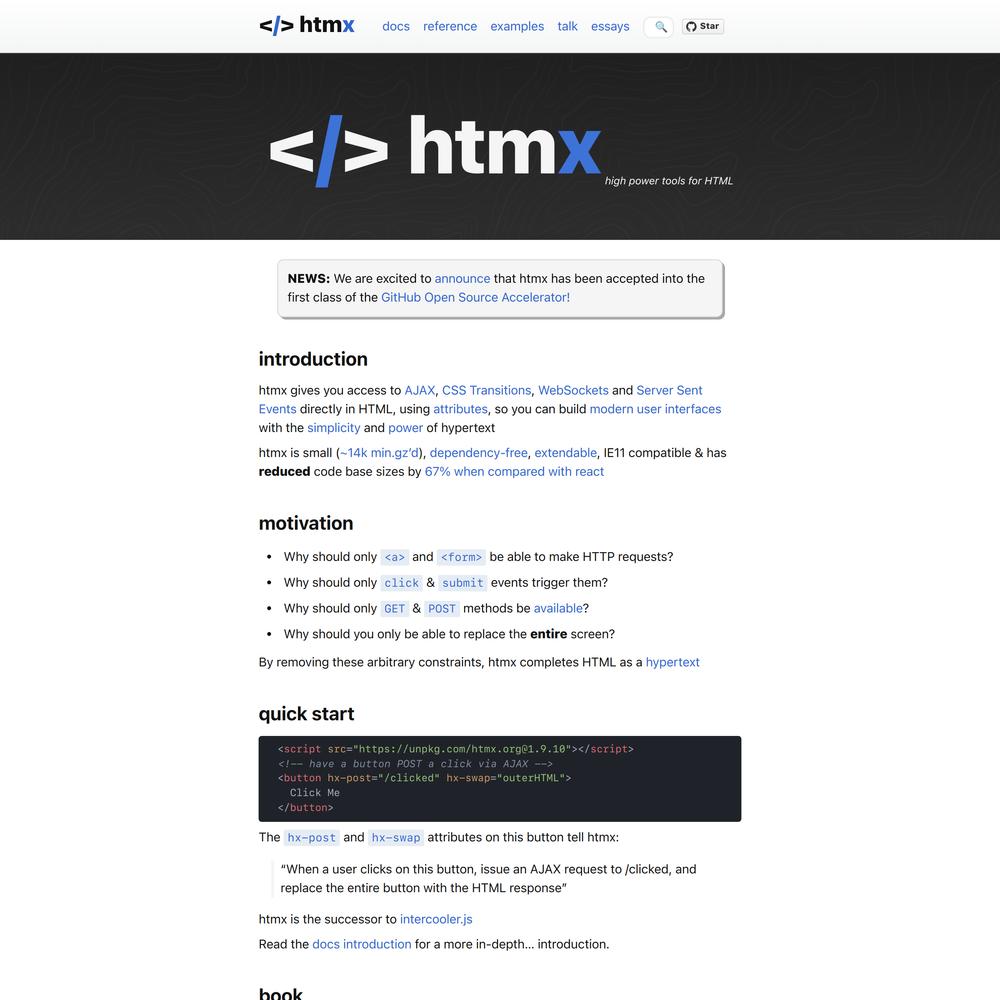The height and width of the screenshot is (1000, 1000).
Task: Follow the CSS Transitions link
Action: [486, 390]
